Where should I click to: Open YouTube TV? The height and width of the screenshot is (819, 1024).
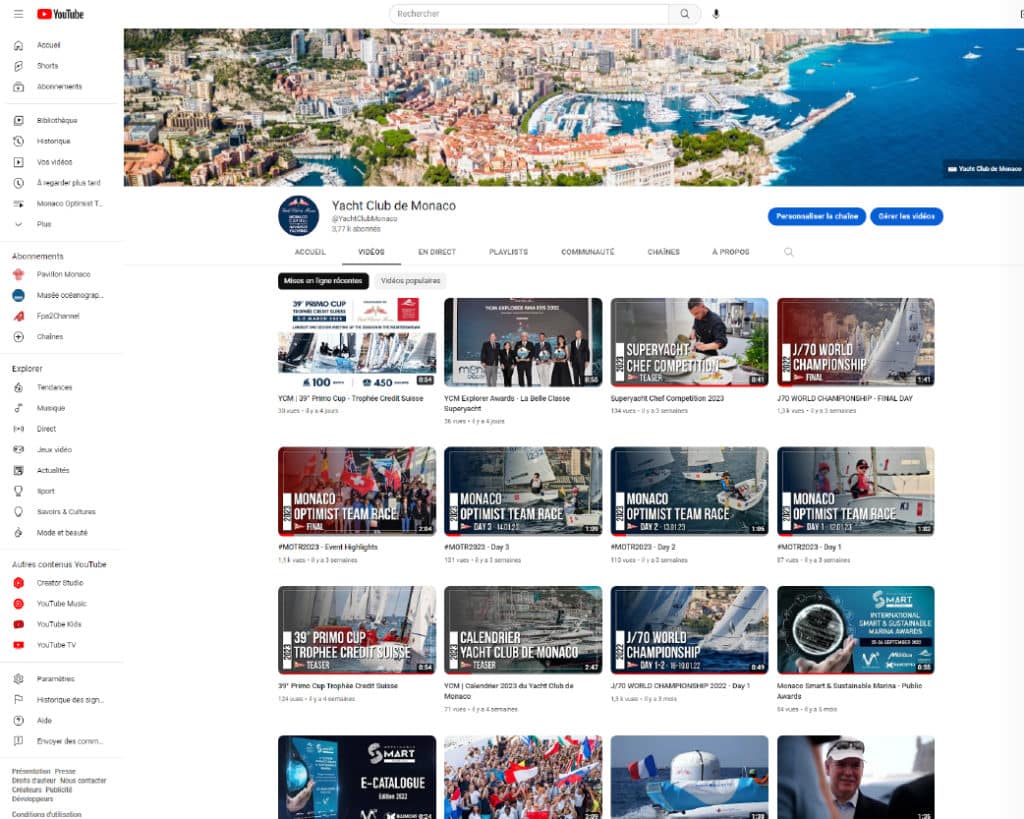[56, 645]
